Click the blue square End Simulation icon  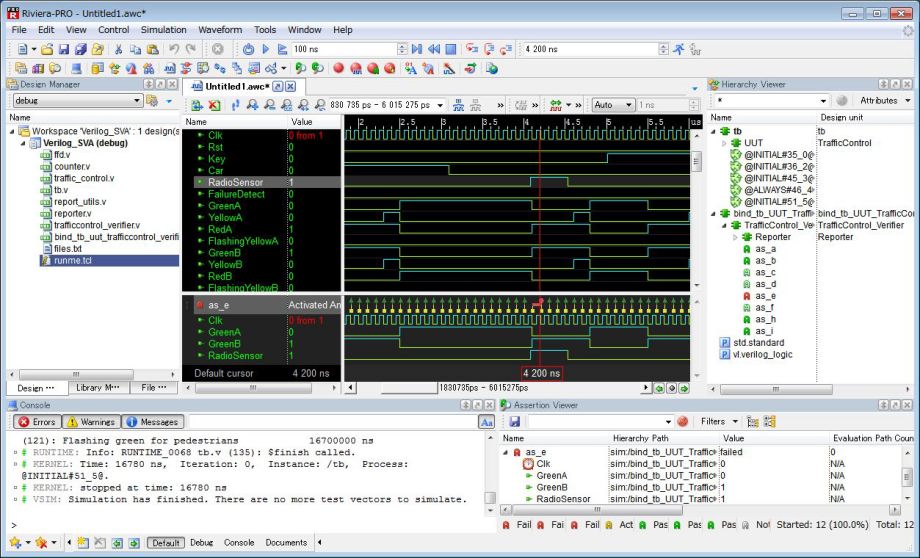(x=451, y=49)
